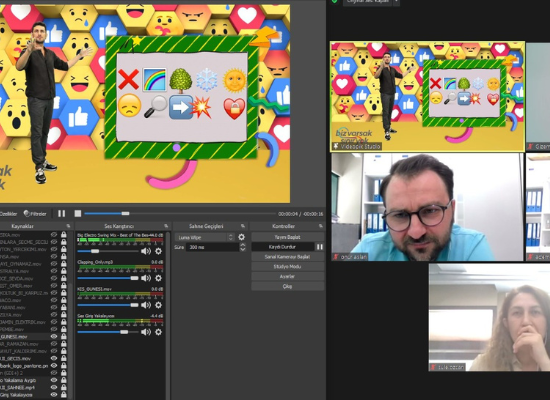Screen dimensions: 550x400
Task: Click the Kaydı Durdur button
Action: coord(283,247)
